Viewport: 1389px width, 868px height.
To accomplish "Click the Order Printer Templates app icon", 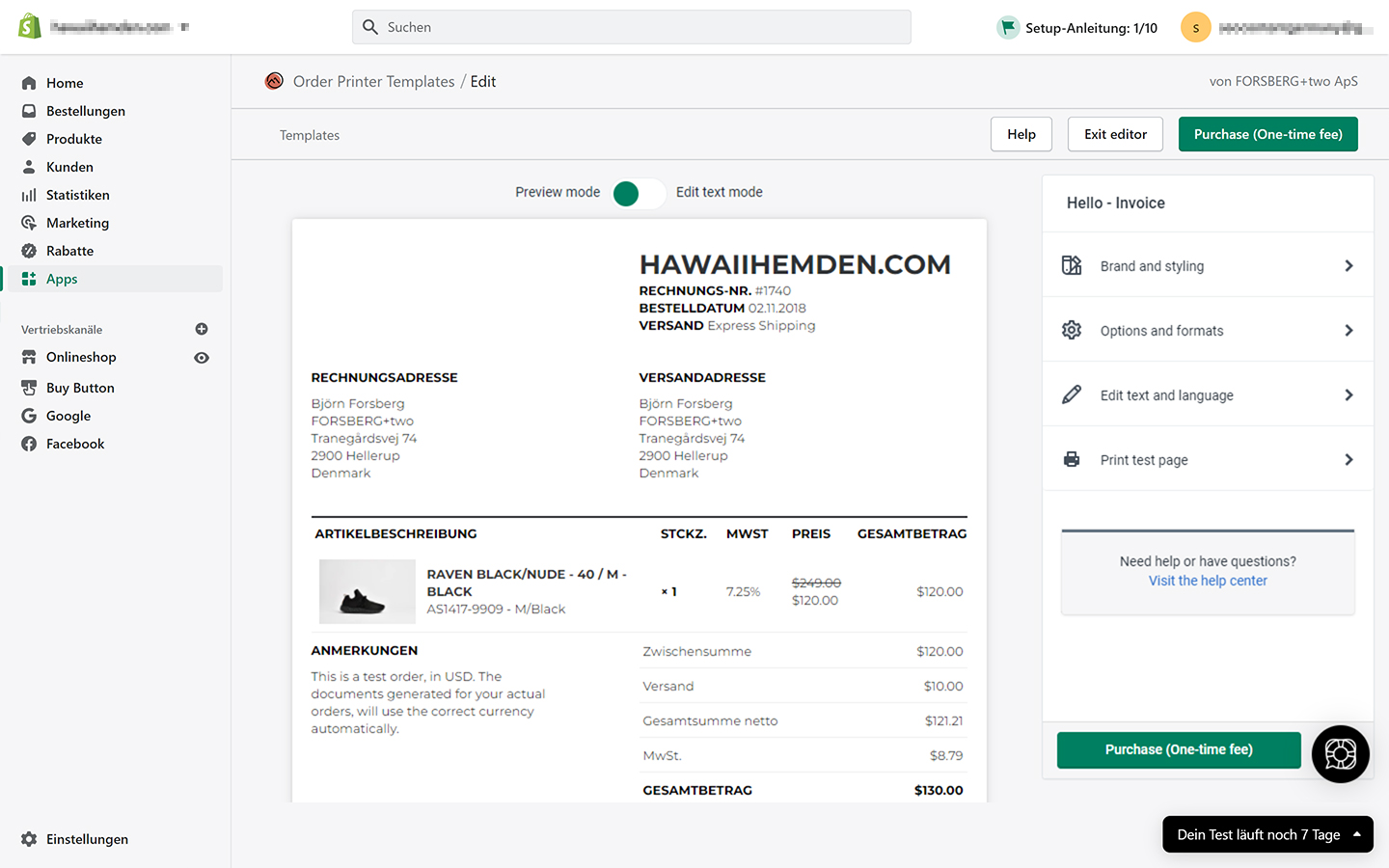I will [x=274, y=81].
